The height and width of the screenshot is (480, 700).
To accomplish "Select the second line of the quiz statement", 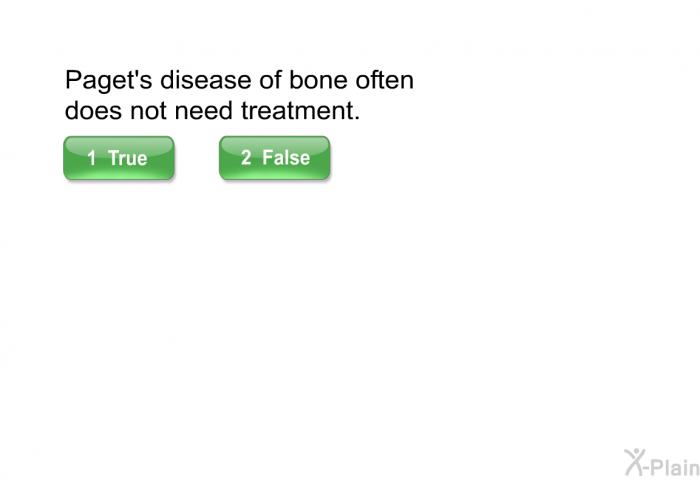I will 212,110.
